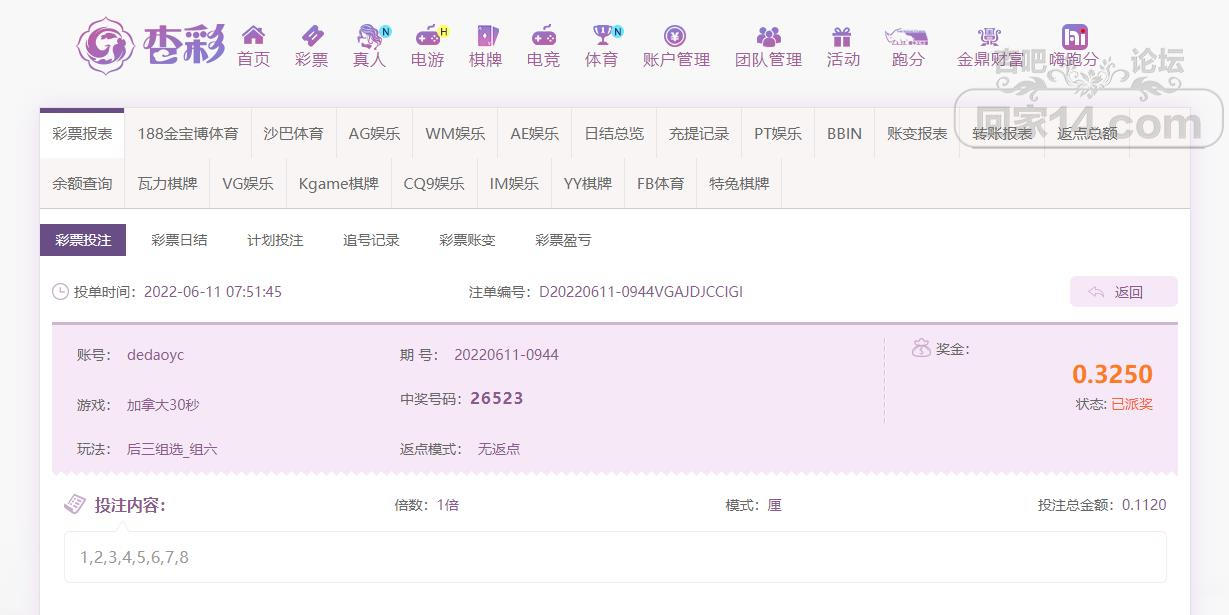Switch to the AG娱乐 tab
The width and height of the screenshot is (1229, 615).
[374, 133]
